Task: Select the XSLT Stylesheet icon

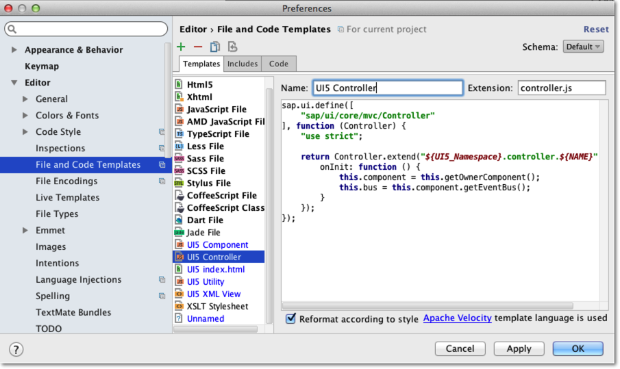Action: click(179, 306)
